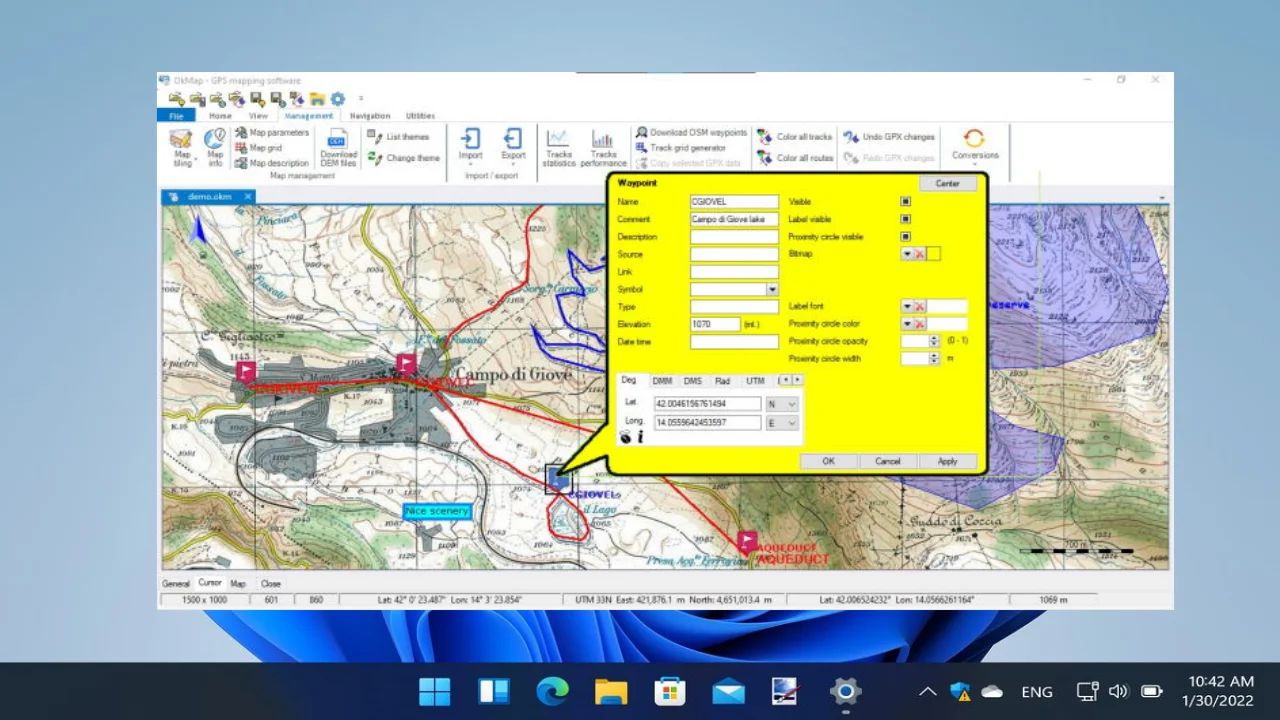Image resolution: width=1280 pixels, height=720 pixels.
Task: Toggle the Visible checkbox
Action: [905, 202]
